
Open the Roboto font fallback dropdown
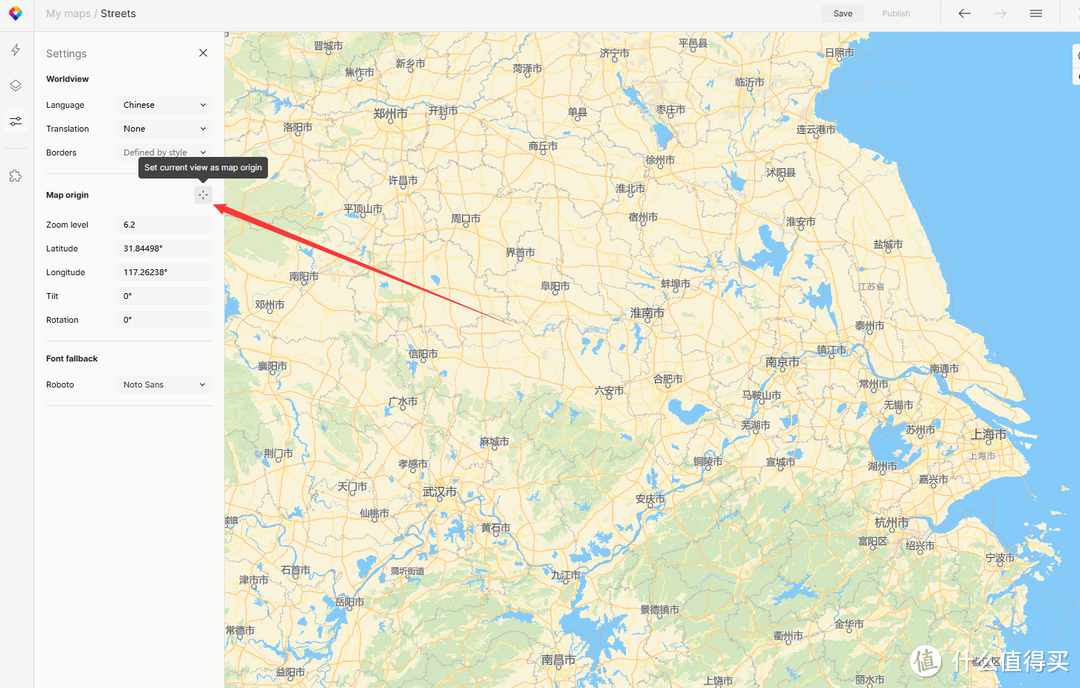(164, 384)
